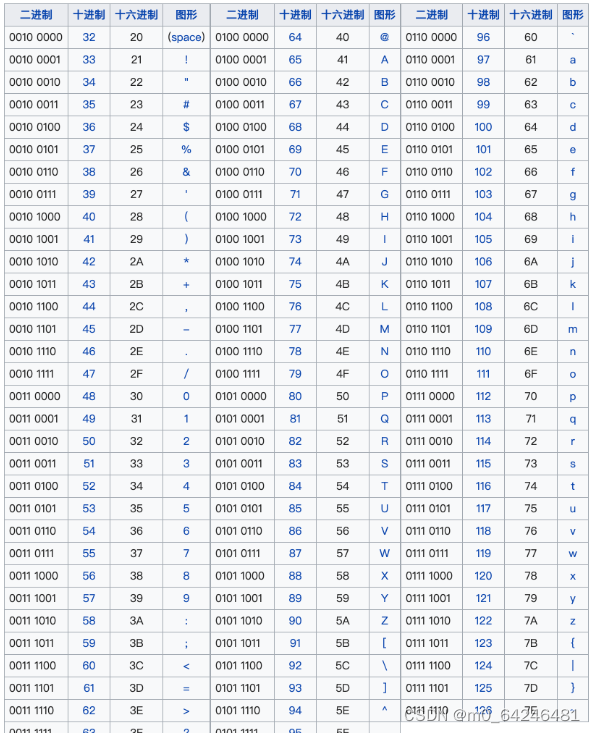This screenshot has width=595, height=733.
Task: Open the @ character link
Action: [x=384, y=37]
